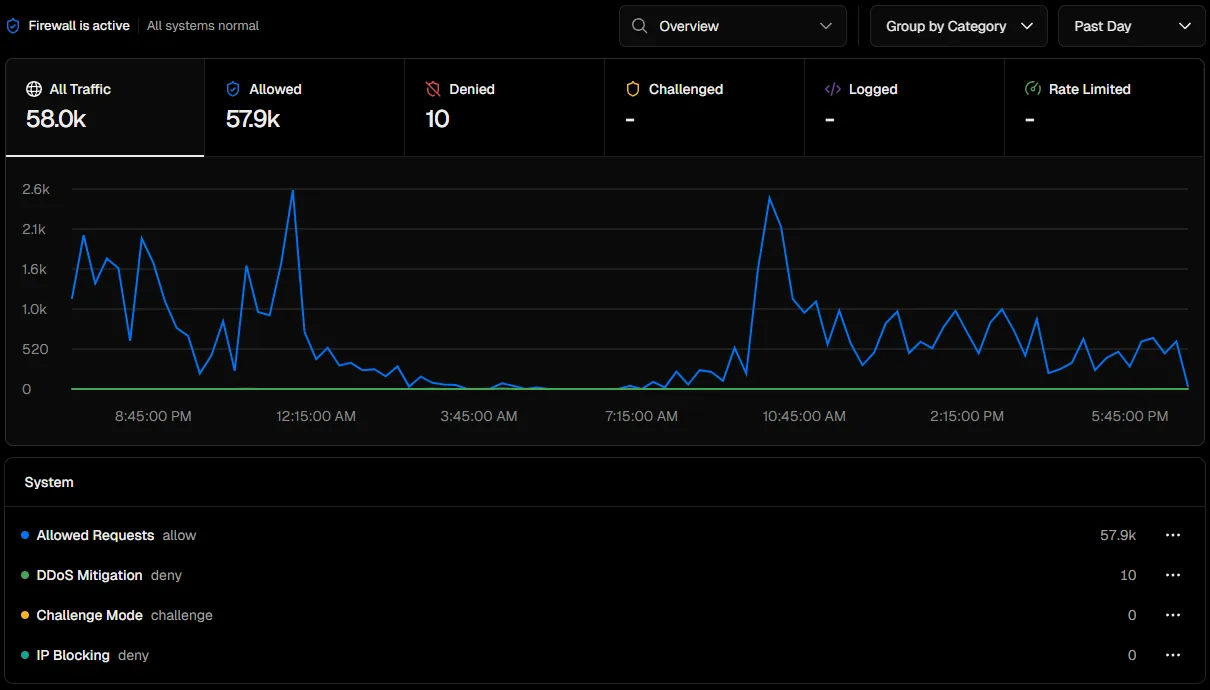Open the Overview dropdown
This screenshot has width=1210, height=690.
coord(733,26)
